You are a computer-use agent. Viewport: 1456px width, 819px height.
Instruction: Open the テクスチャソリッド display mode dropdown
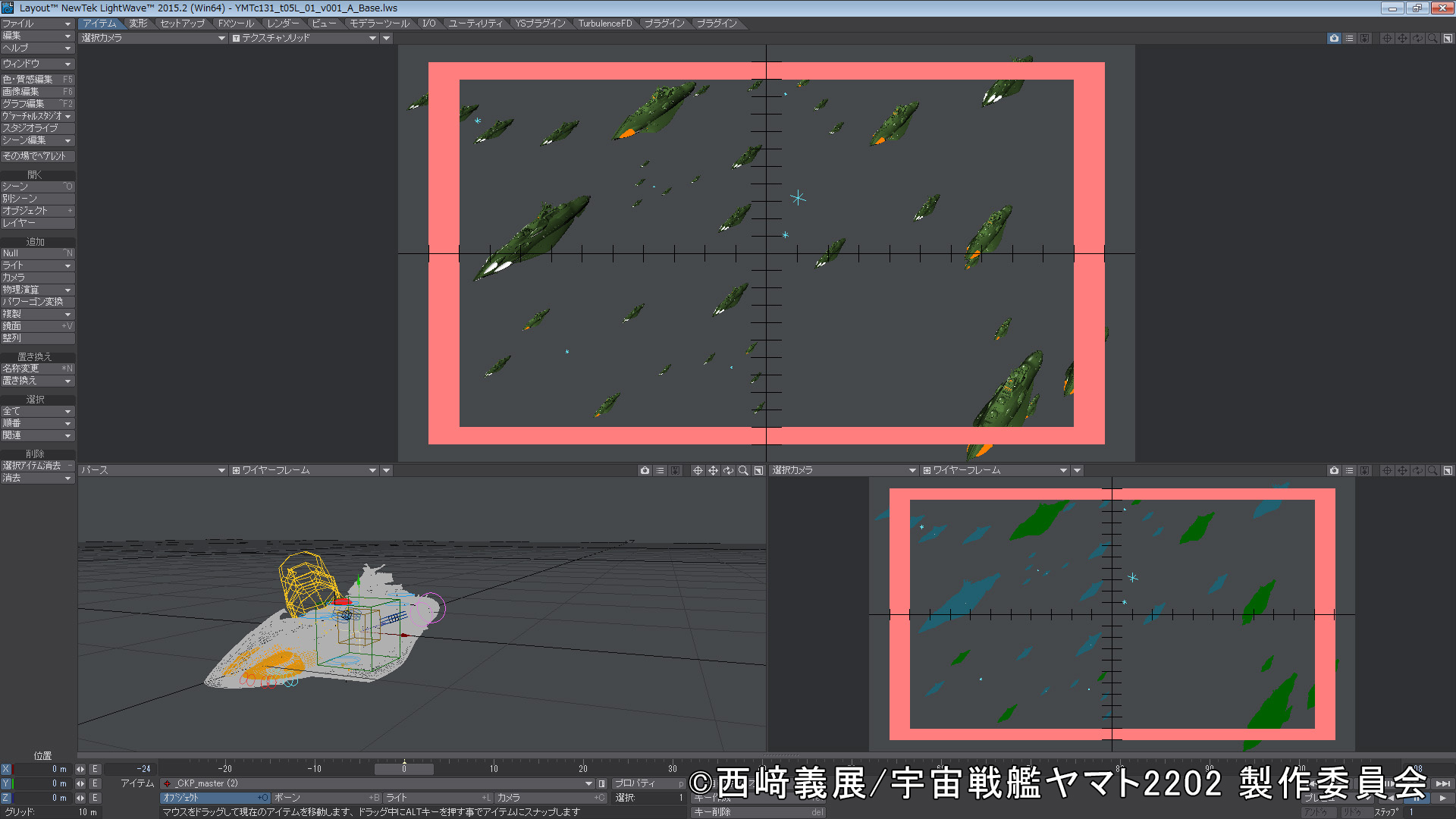305,38
